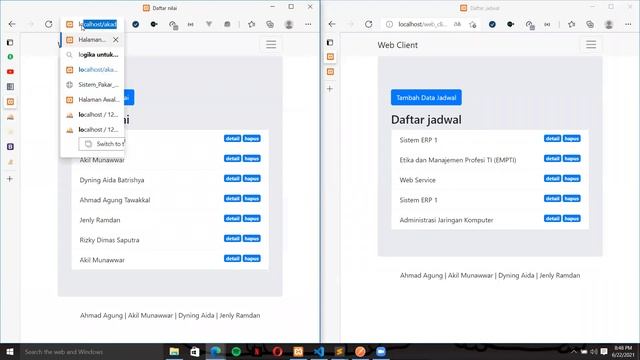This screenshot has width=640, height=360.
Task: Click detail for Etika dan Manajemen Profesi
Action: point(552,159)
